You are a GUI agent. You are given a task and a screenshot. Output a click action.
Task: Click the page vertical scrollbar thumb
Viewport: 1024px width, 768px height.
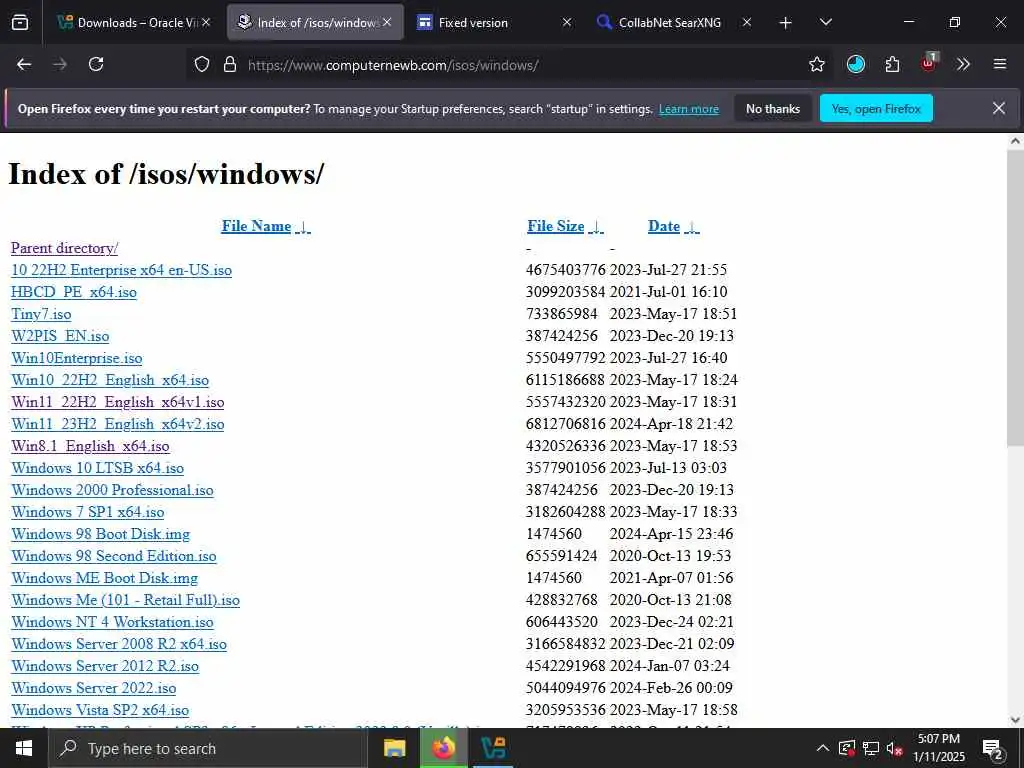[x=1015, y=298]
